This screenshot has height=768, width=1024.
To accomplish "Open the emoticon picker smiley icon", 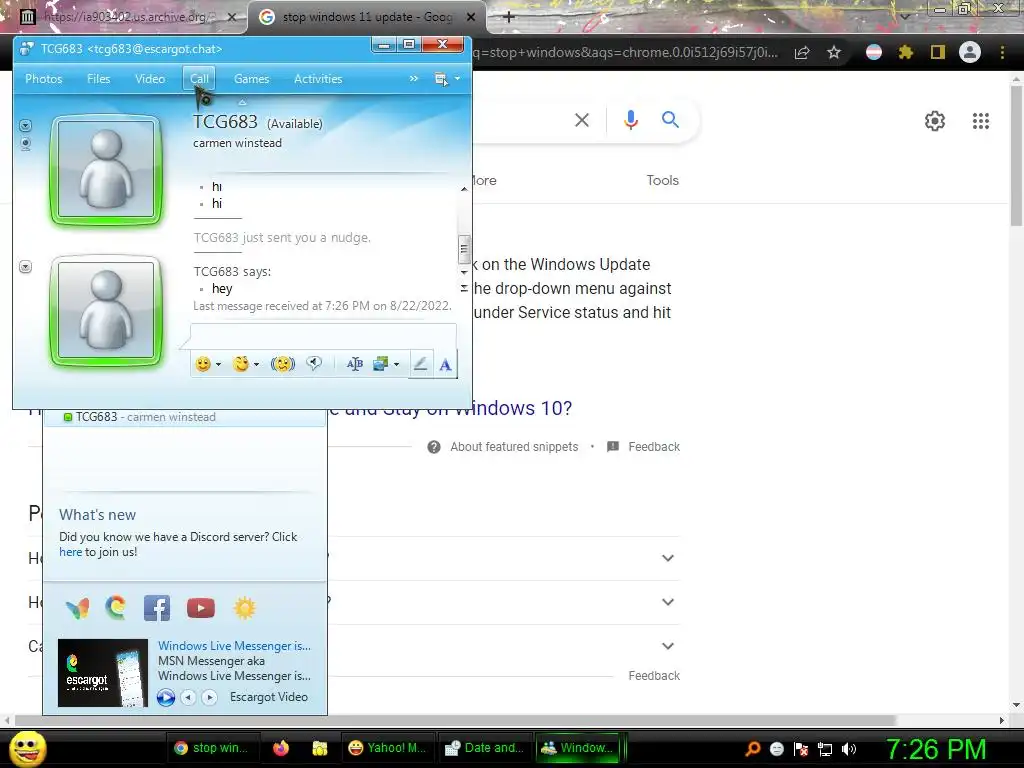I will coord(203,364).
